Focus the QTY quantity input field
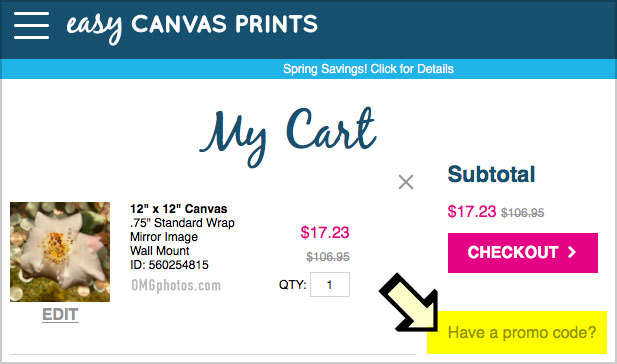617x364 pixels. (330, 285)
